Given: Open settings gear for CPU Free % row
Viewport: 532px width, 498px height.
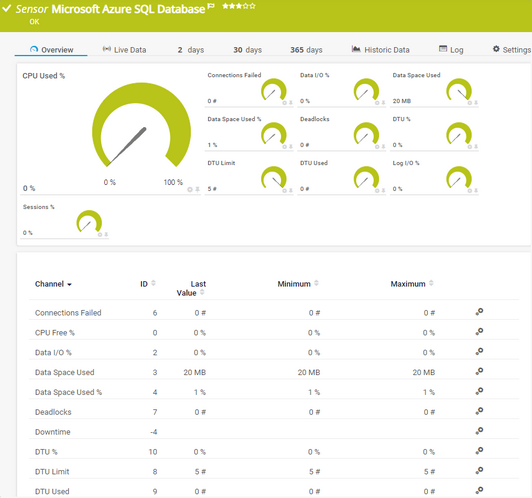Looking at the screenshot, I should tap(479, 332).
